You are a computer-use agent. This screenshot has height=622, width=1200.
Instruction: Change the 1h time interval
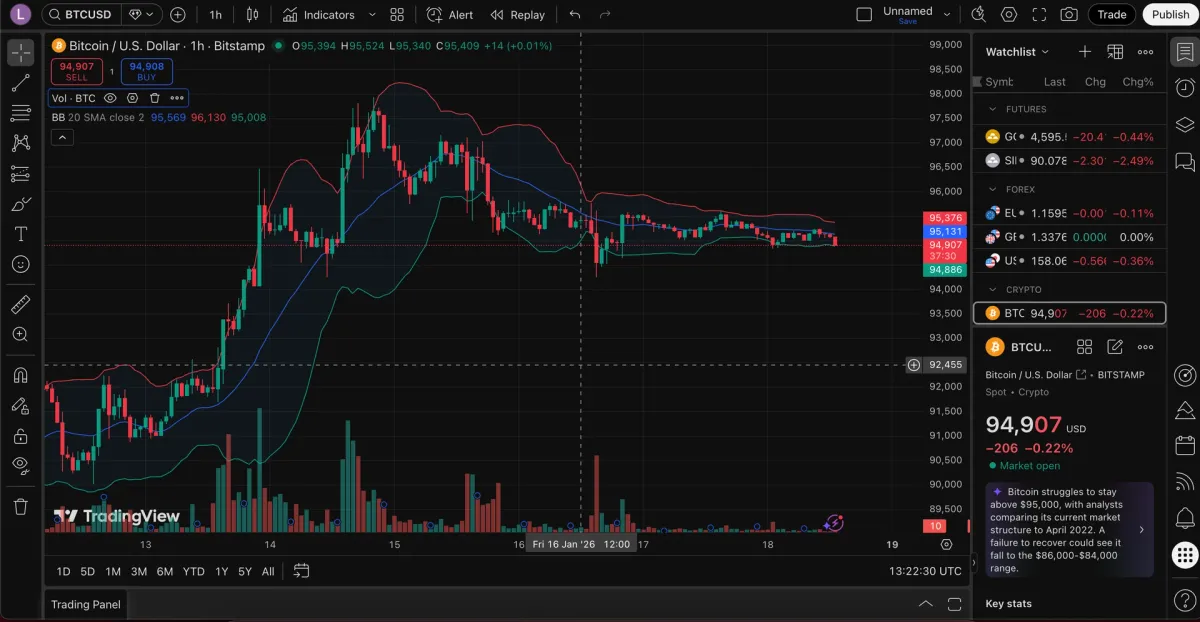[215, 15]
